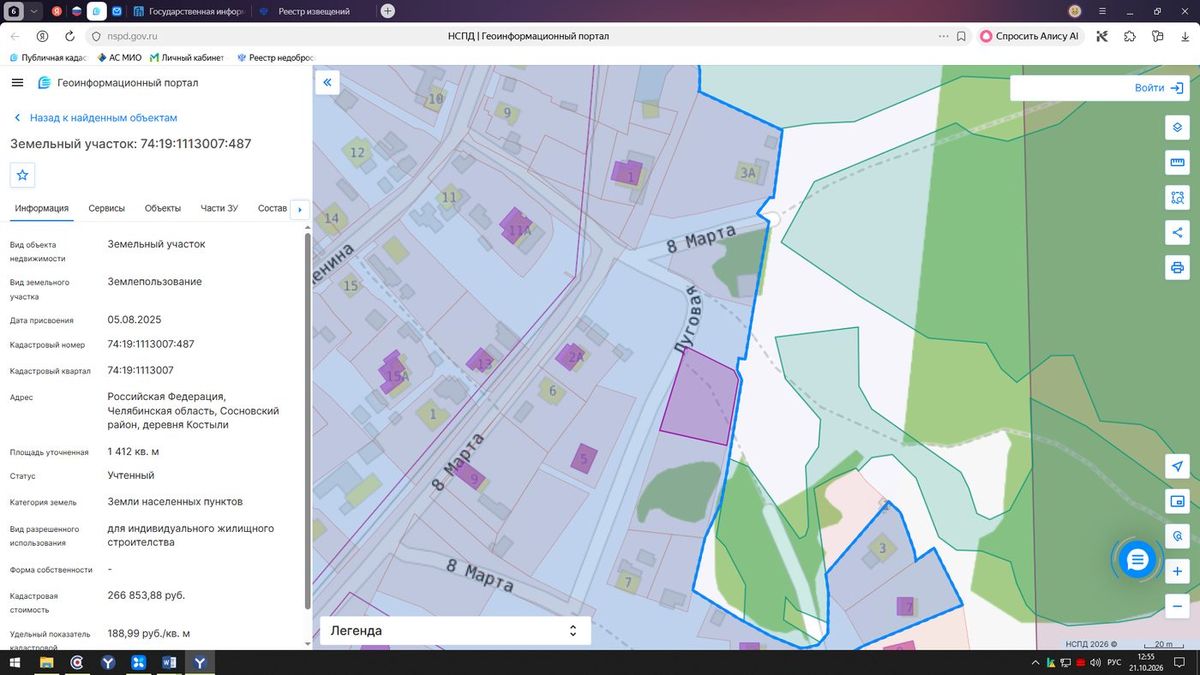This screenshot has height=675, width=1200.
Task: Zoom in on the map
Action: (x=1177, y=572)
